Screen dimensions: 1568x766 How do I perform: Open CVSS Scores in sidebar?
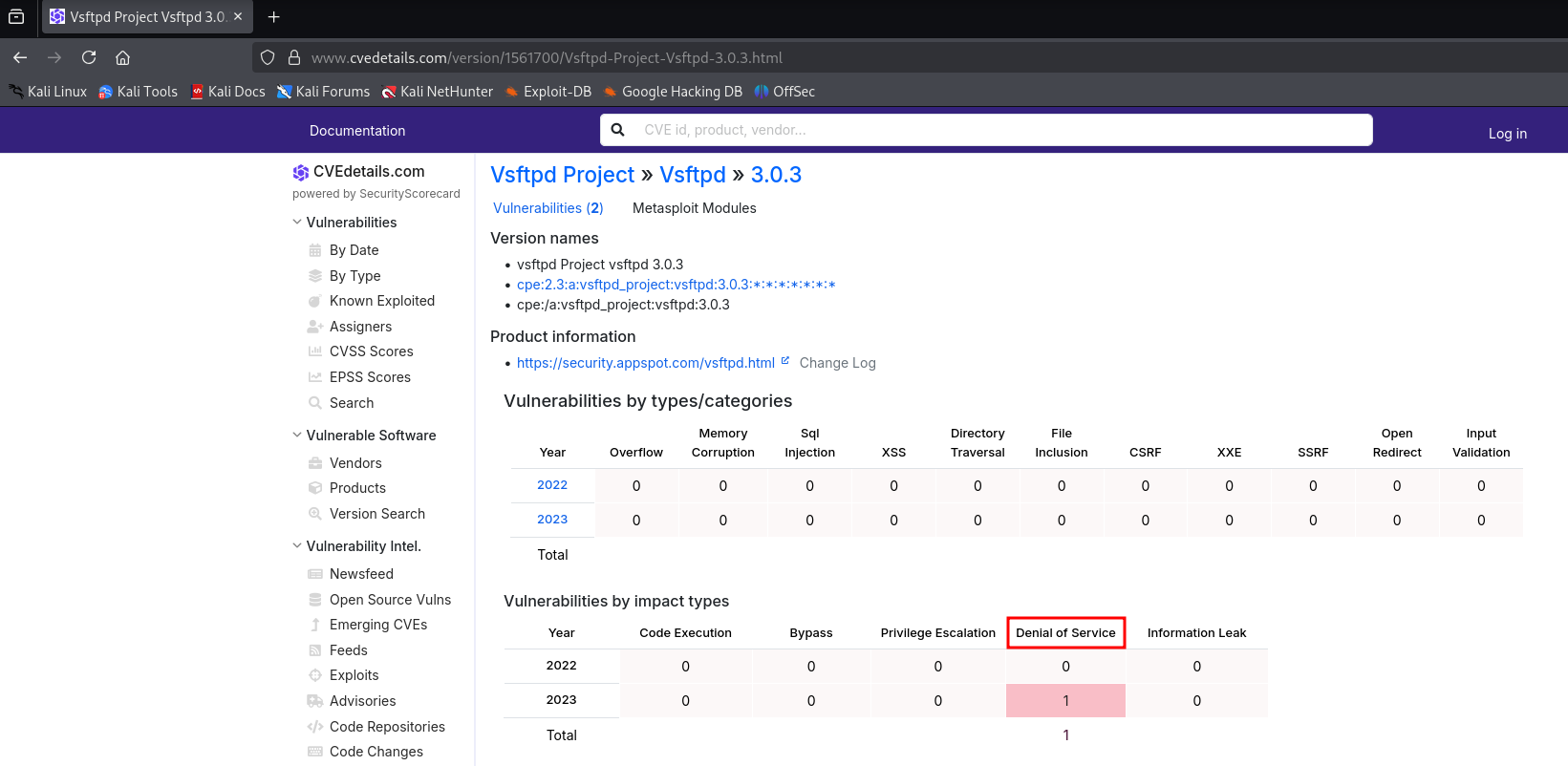pyautogui.click(x=371, y=351)
